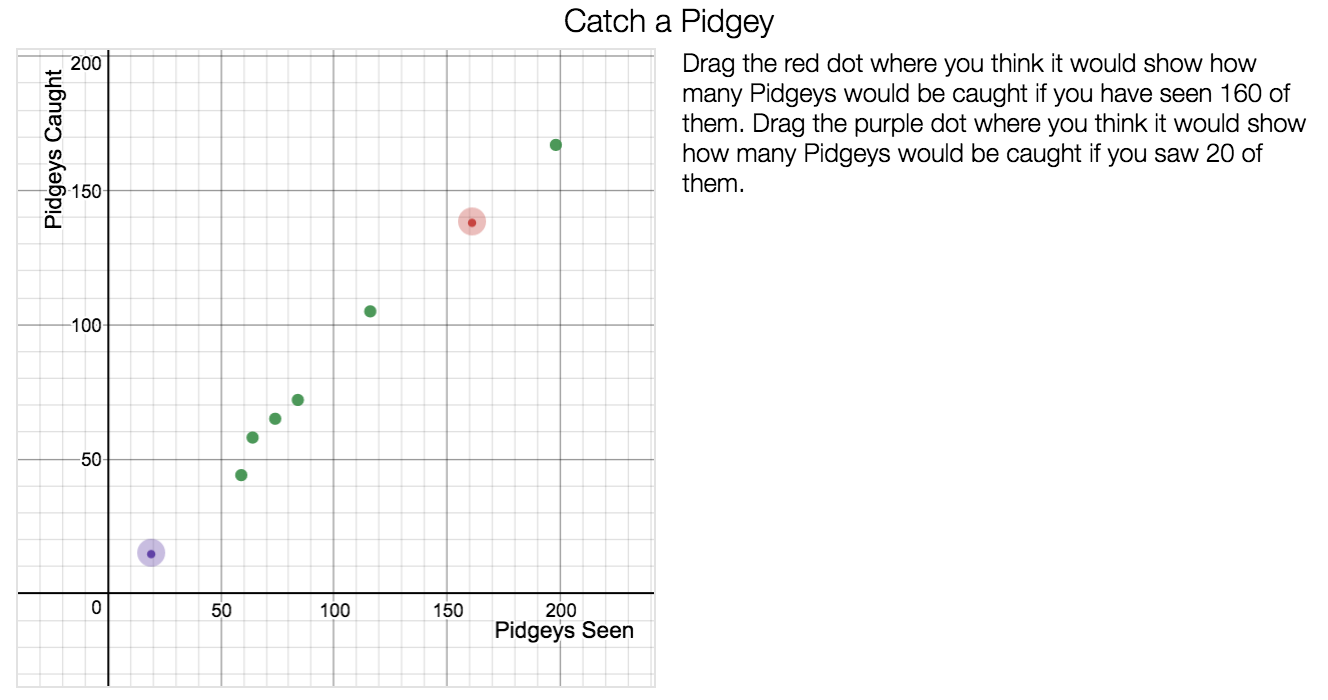Image resolution: width=1328 pixels, height=700 pixels.
Task: Click the 150 label on horizontal axis
Action: point(447,610)
